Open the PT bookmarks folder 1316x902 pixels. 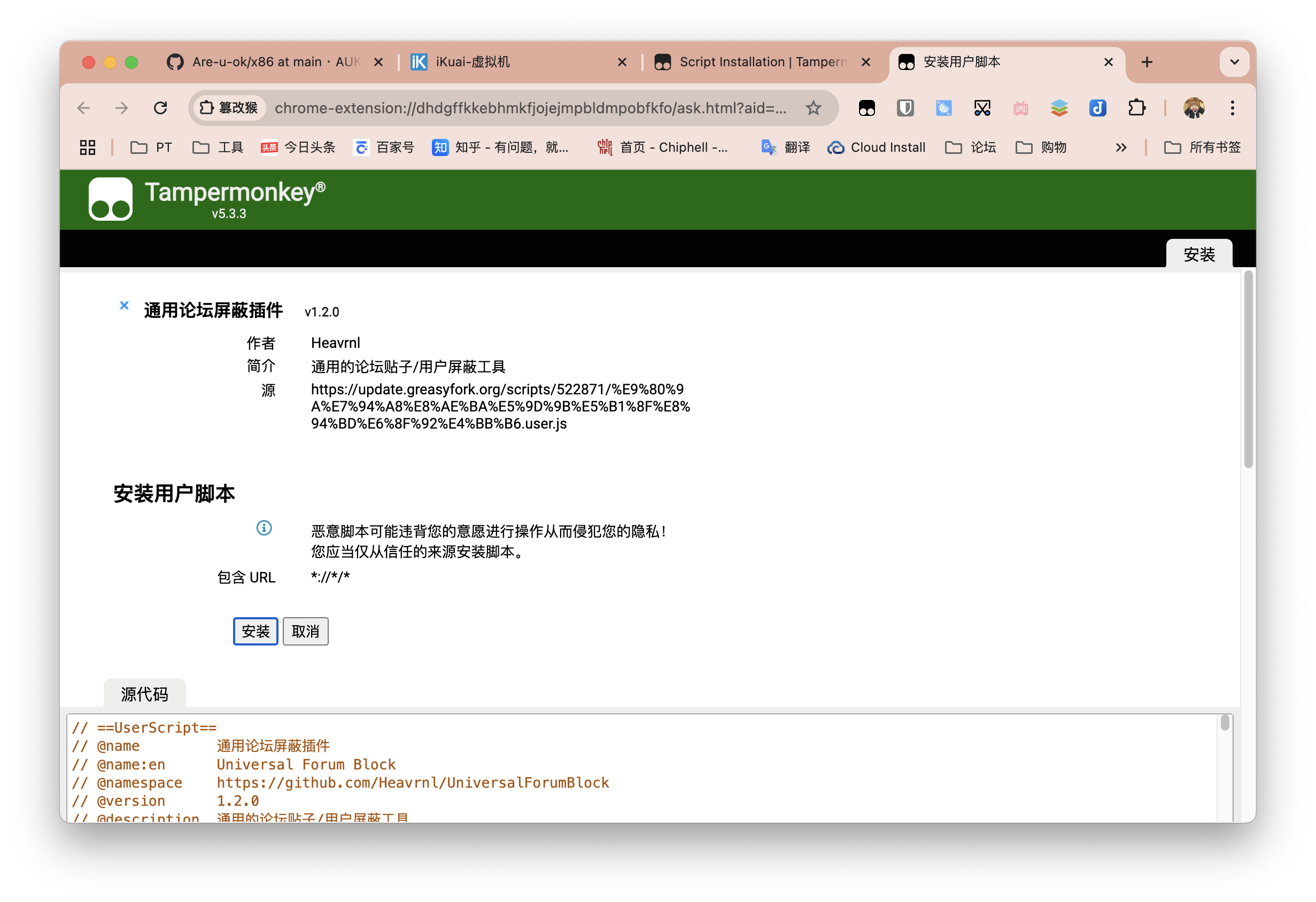[151, 147]
